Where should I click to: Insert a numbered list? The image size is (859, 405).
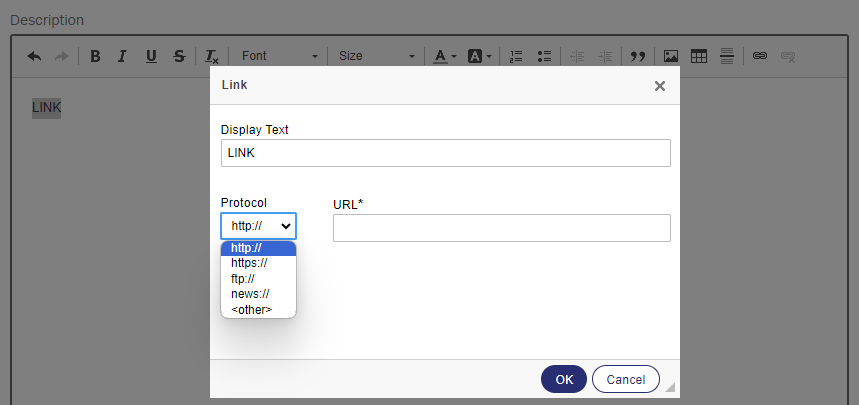[516, 56]
